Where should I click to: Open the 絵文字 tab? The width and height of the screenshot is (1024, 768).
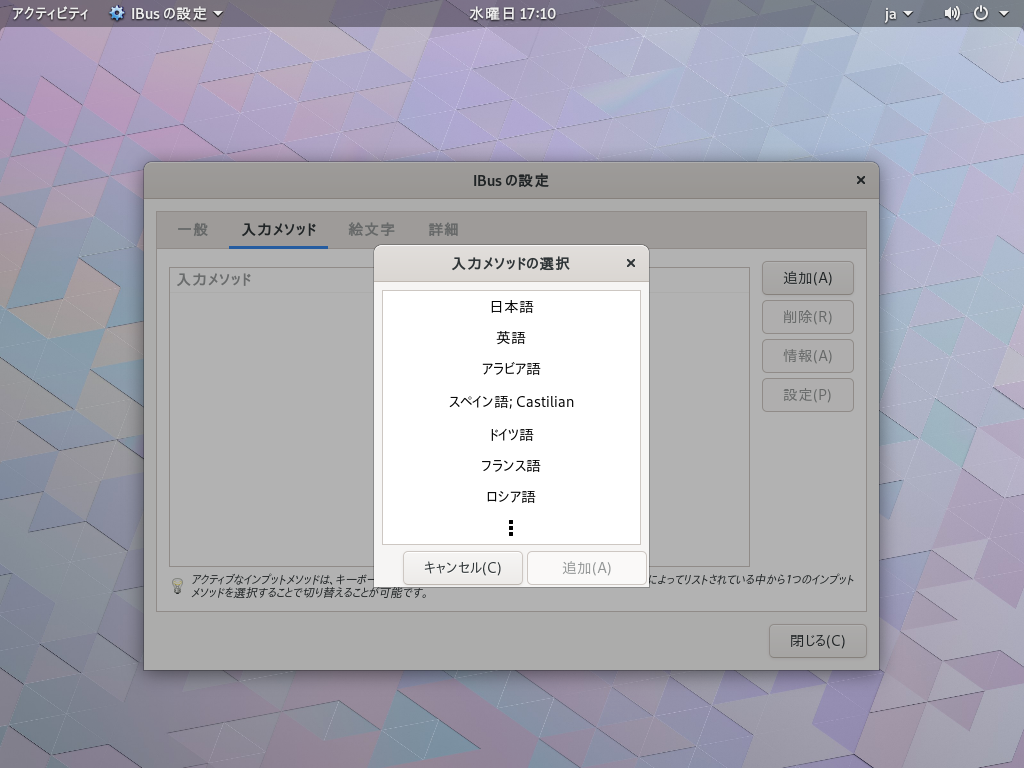pyautogui.click(x=371, y=230)
